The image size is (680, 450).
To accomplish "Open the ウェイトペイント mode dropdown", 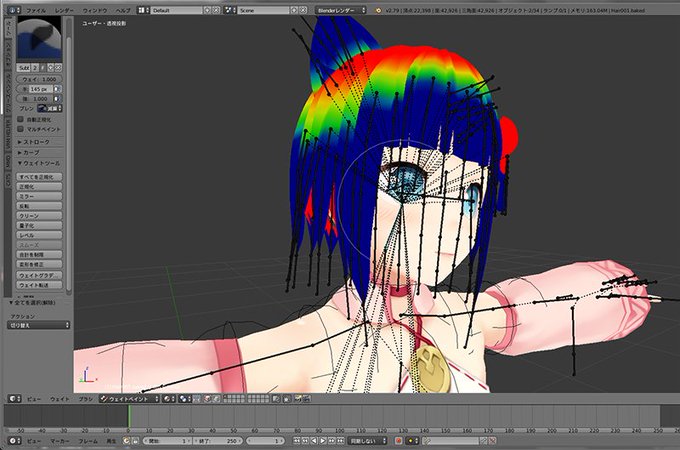I will [129, 399].
